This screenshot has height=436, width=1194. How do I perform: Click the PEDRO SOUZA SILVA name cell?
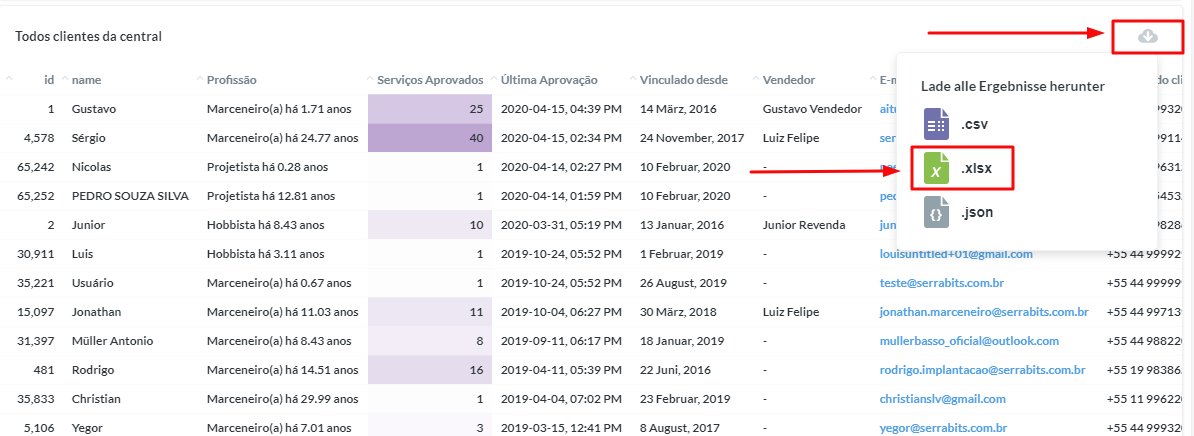[x=130, y=196]
